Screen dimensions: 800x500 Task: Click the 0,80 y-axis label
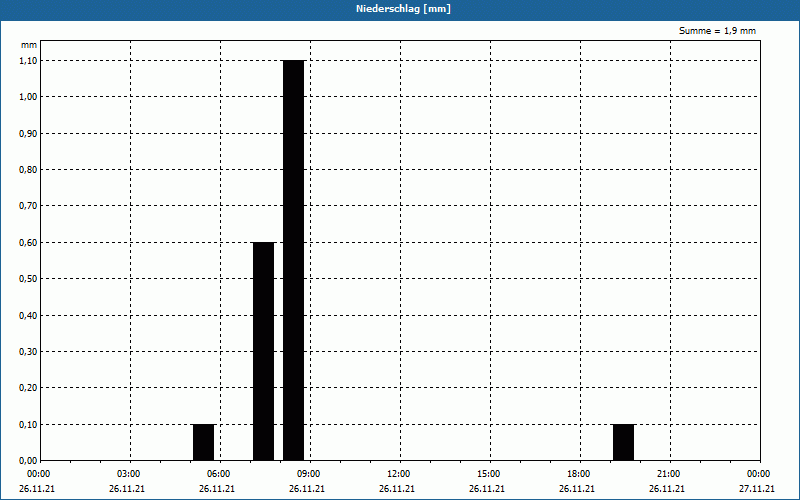28,169
